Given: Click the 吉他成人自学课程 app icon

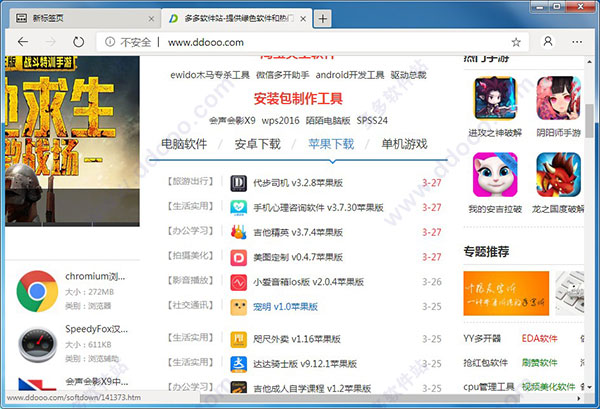Looking at the screenshot, I should click(238, 387).
